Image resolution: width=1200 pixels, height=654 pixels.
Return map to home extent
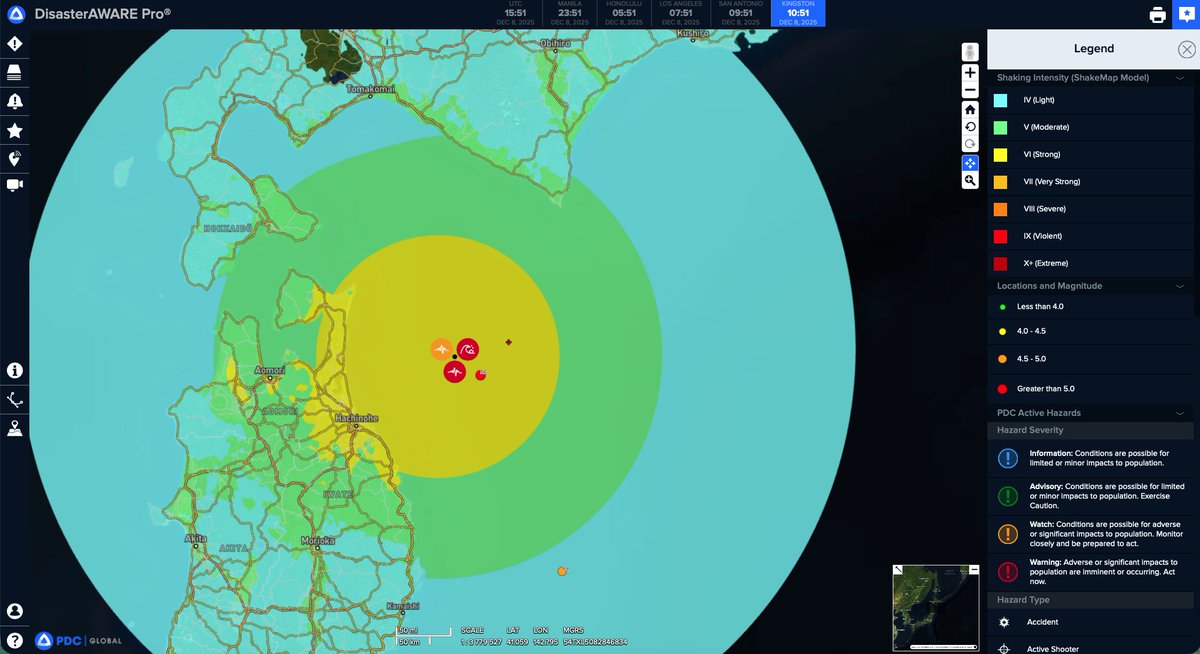click(x=970, y=109)
